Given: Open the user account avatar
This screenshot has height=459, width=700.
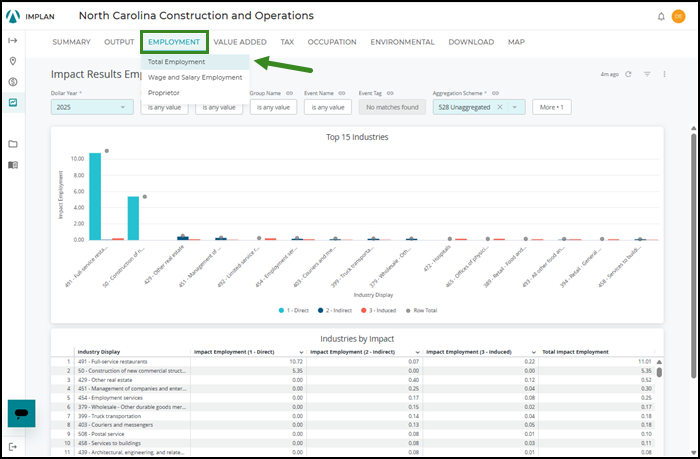Looking at the screenshot, I should (x=678, y=17).
